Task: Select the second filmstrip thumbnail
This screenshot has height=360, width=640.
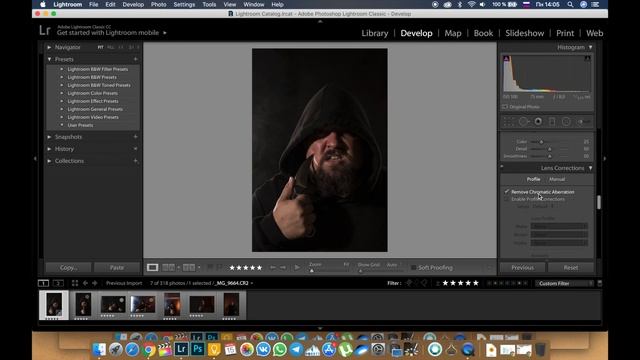Action: point(83,304)
